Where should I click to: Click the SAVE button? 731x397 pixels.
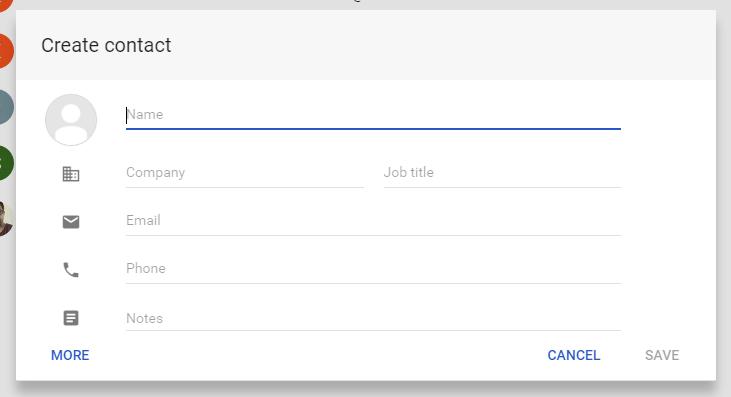point(662,355)
